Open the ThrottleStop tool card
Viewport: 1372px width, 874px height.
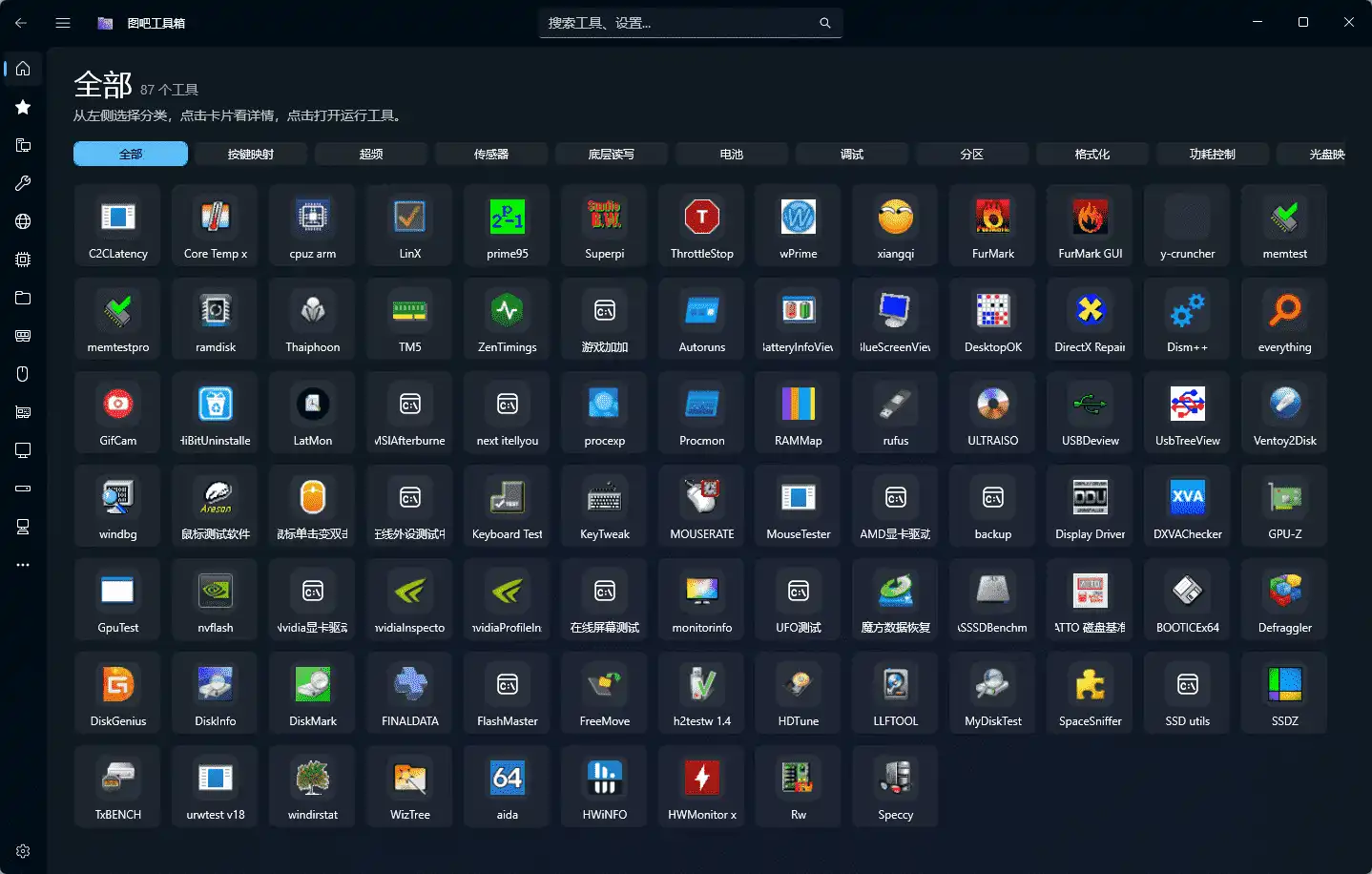(x=702, y=225)
